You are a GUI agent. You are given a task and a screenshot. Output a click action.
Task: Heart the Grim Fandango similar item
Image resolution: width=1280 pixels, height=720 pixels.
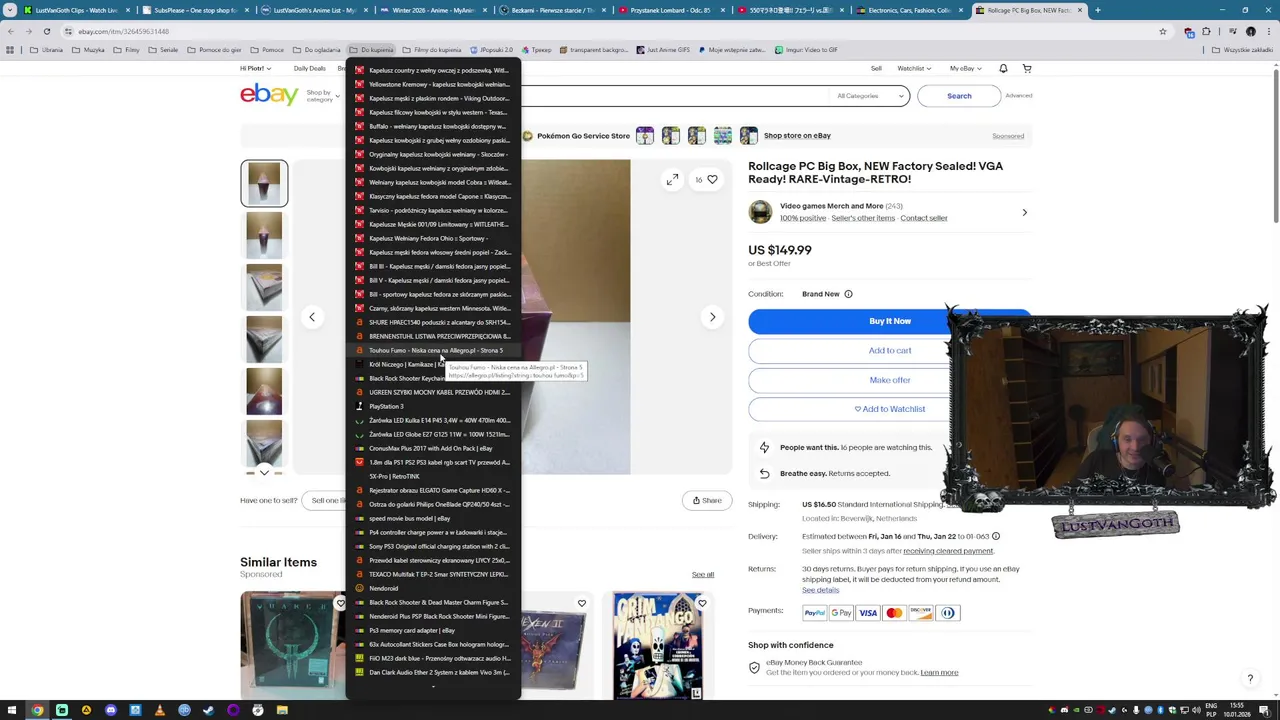coord(701,604)
